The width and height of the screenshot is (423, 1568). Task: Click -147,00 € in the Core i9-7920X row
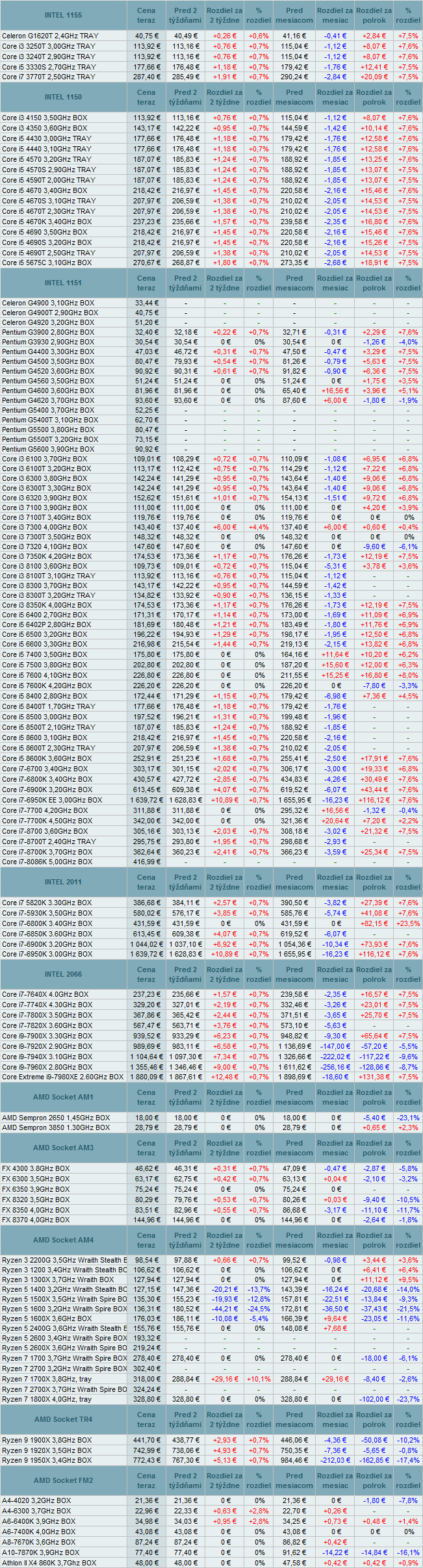[335, 1046]
